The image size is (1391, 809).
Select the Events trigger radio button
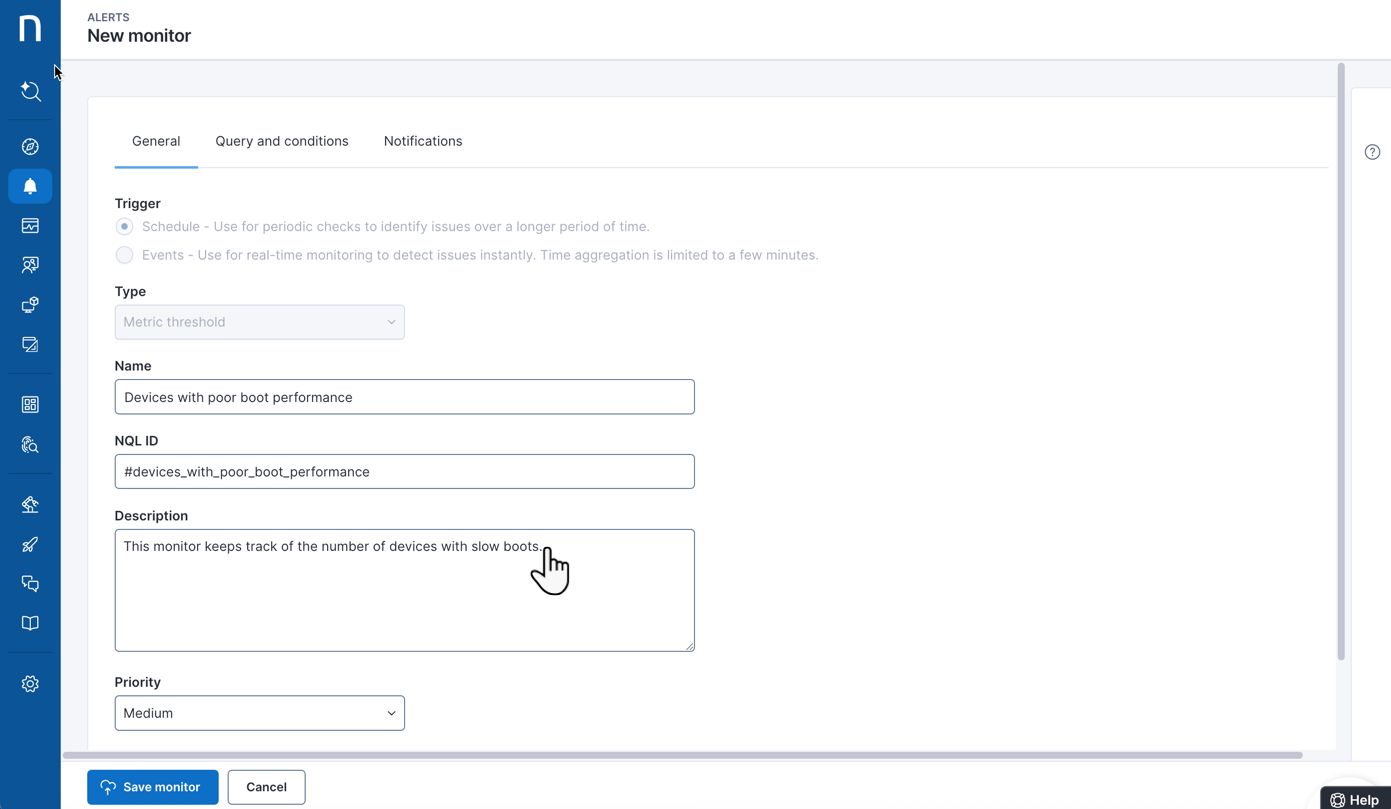[124, 255]
